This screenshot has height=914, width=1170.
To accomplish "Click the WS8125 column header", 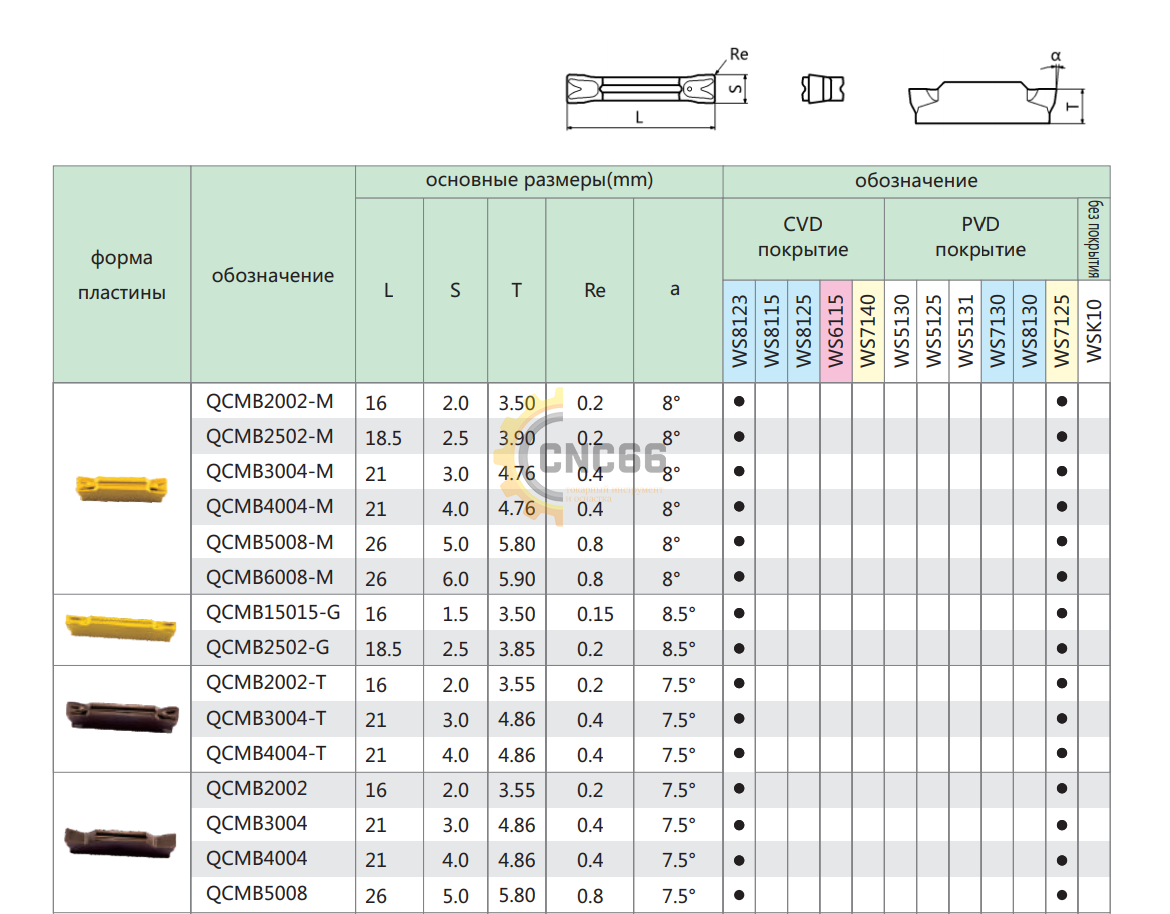I will tap(804, 331).
